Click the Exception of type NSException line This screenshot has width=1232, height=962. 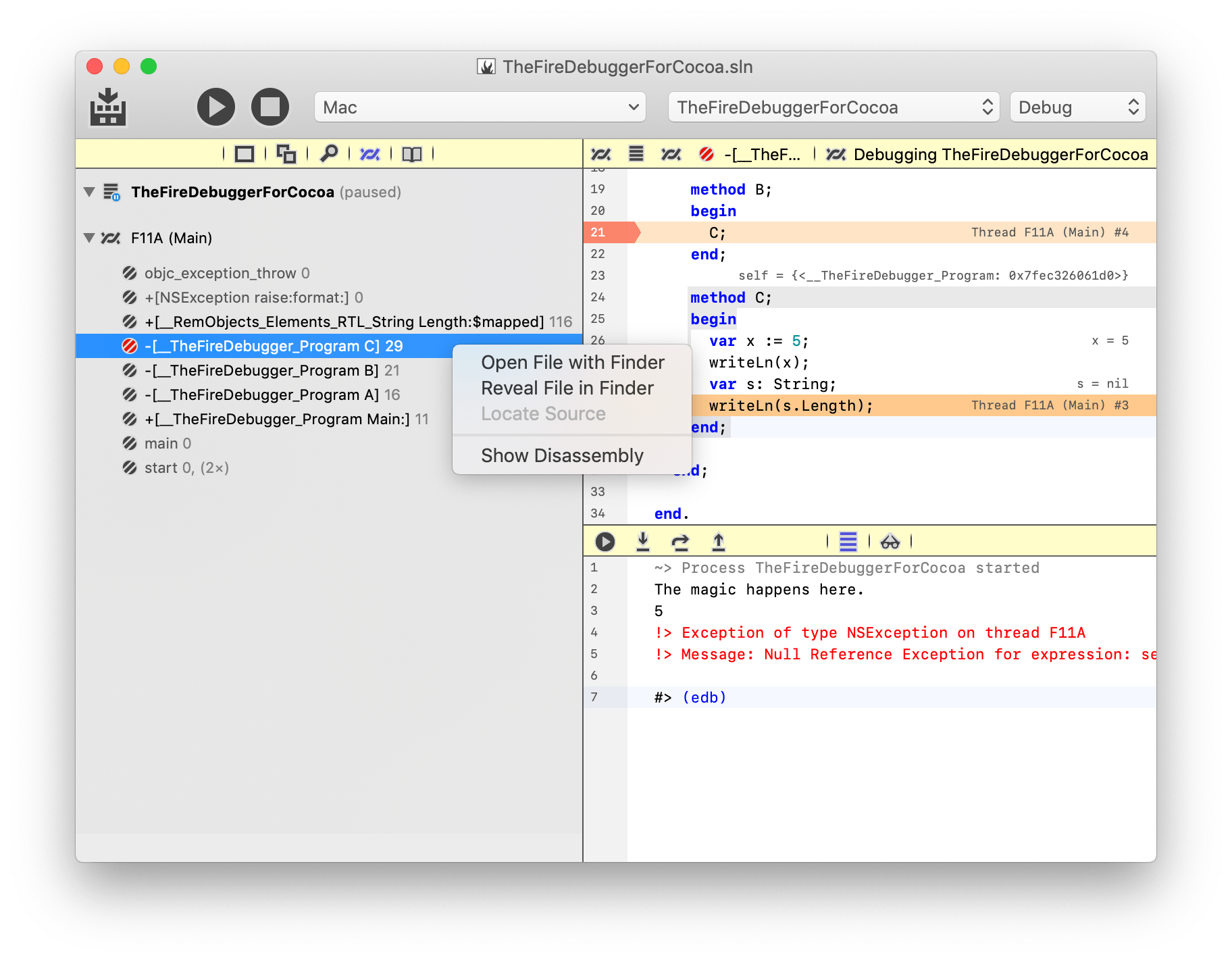tap(870, 632)
